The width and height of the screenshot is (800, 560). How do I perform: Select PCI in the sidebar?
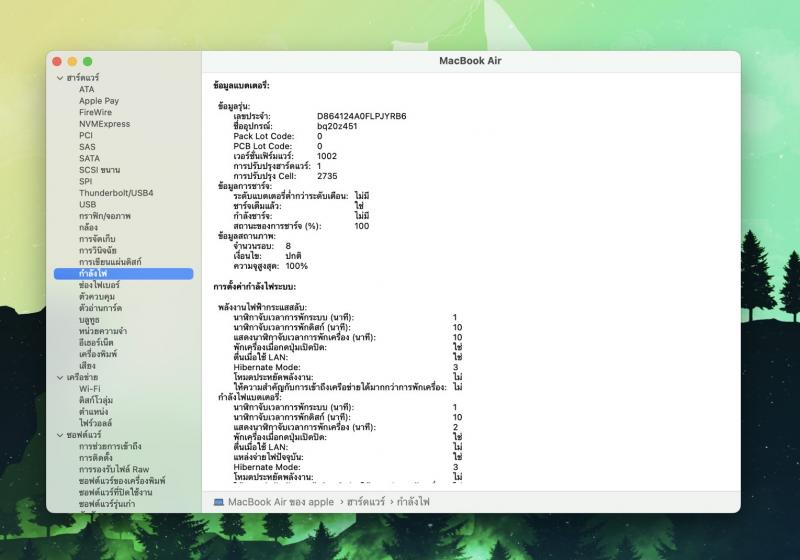click(86, 135)
